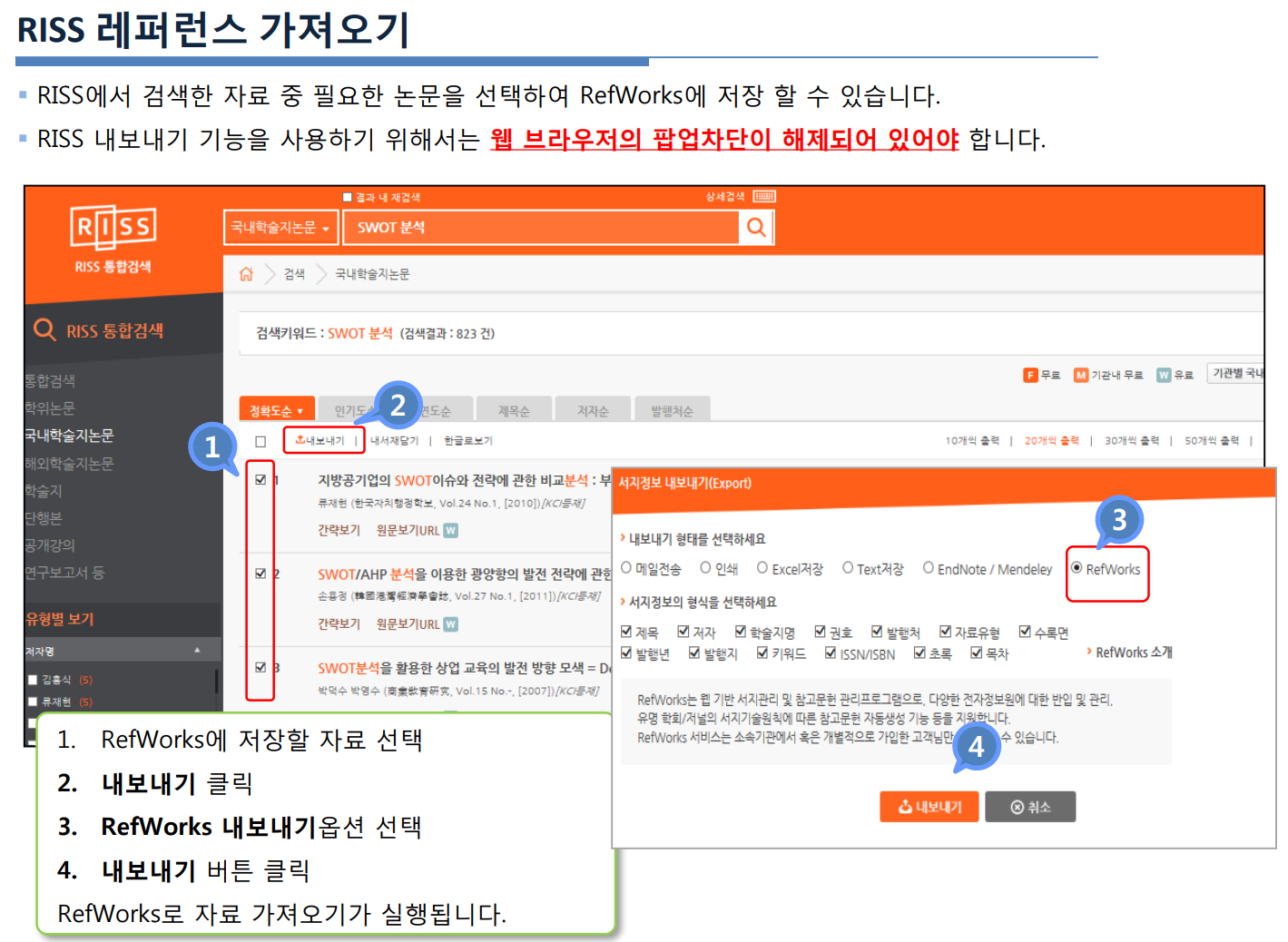The width and height of the screenshot is (1288, 942).
Task: Open the virtual keyboard next to 상세검색
Action: [764, 196]
